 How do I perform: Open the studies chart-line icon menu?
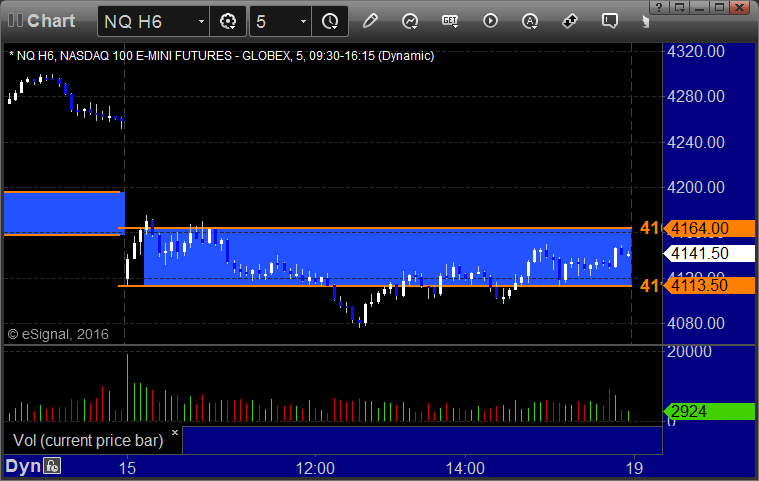tap(410, 21)
